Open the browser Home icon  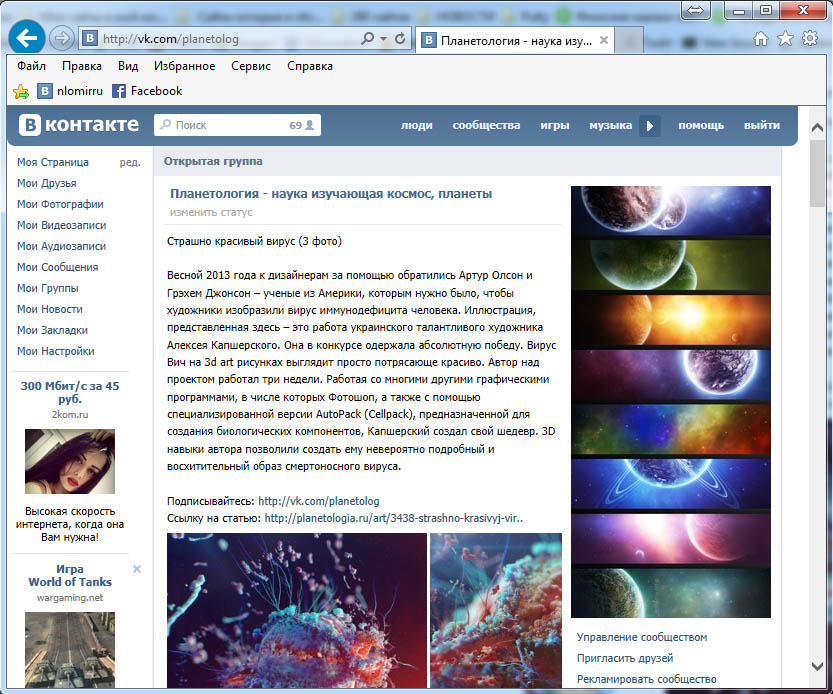coord(761,39)
